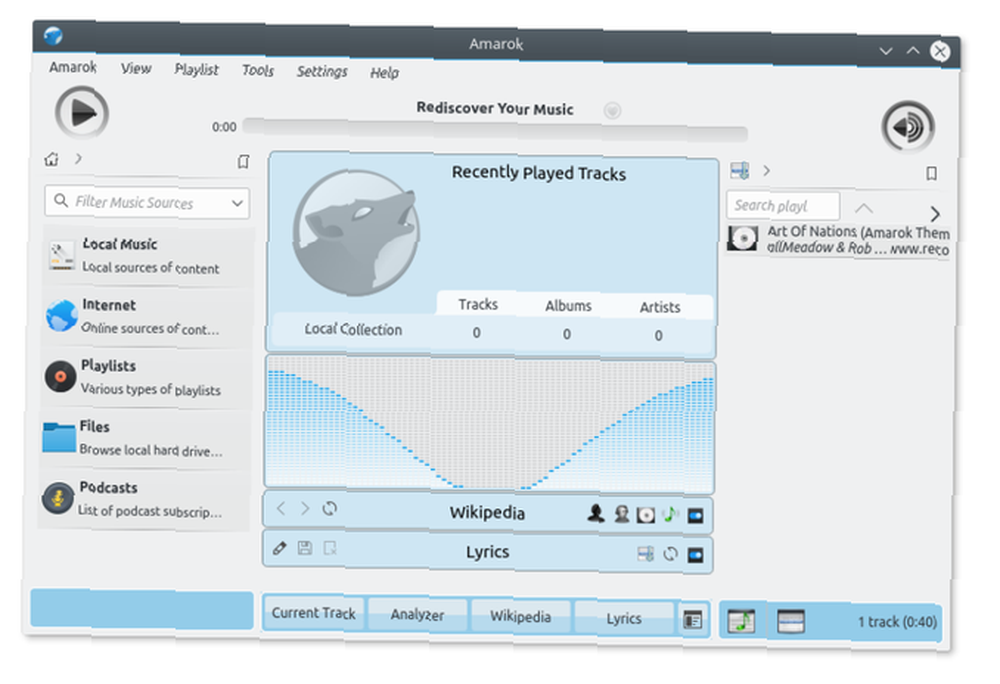Shade the Amarok window with down chevron
The image size is (1000, 684).
tap(886, 51)
